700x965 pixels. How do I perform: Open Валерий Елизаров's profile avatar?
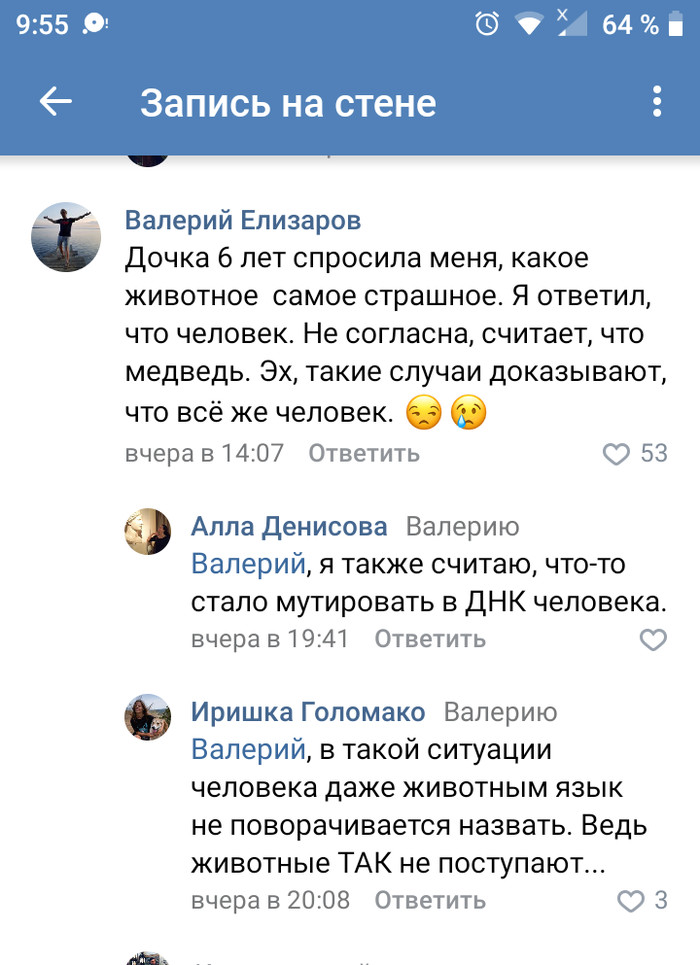pos(67,237)
